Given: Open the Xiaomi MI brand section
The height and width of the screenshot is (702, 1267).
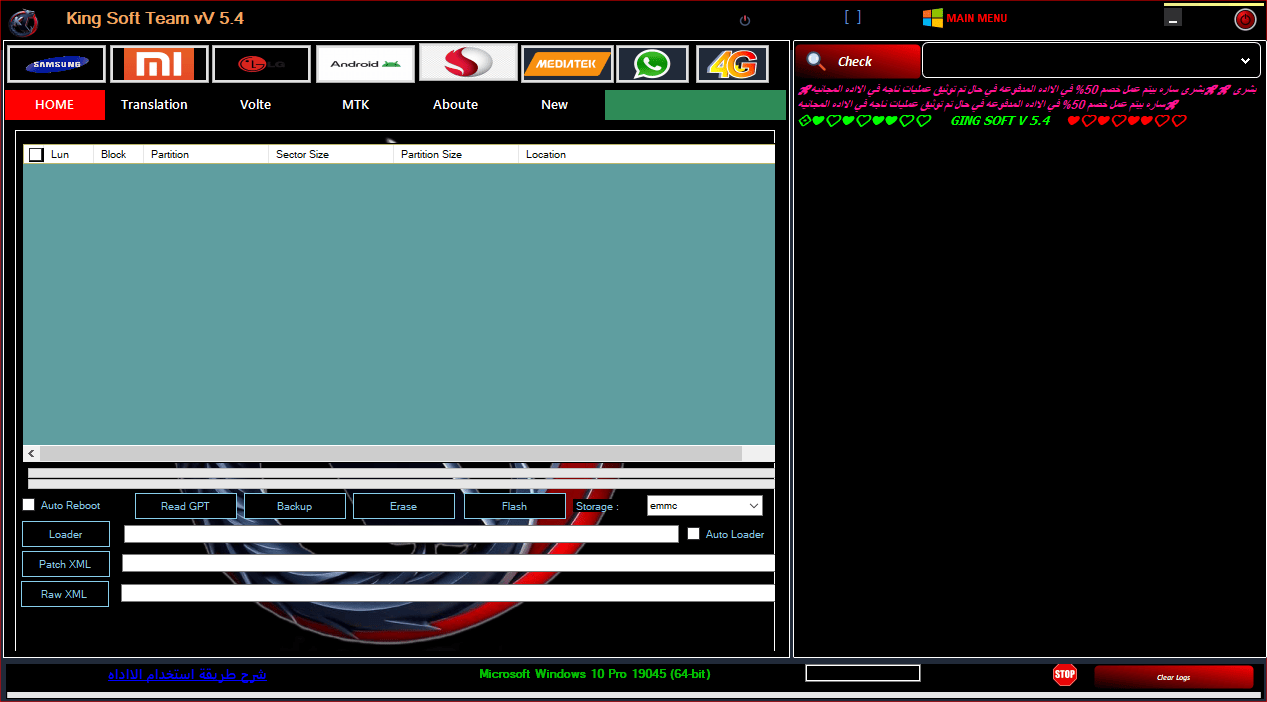Looking at the screenshot, I should click(159, 64).
